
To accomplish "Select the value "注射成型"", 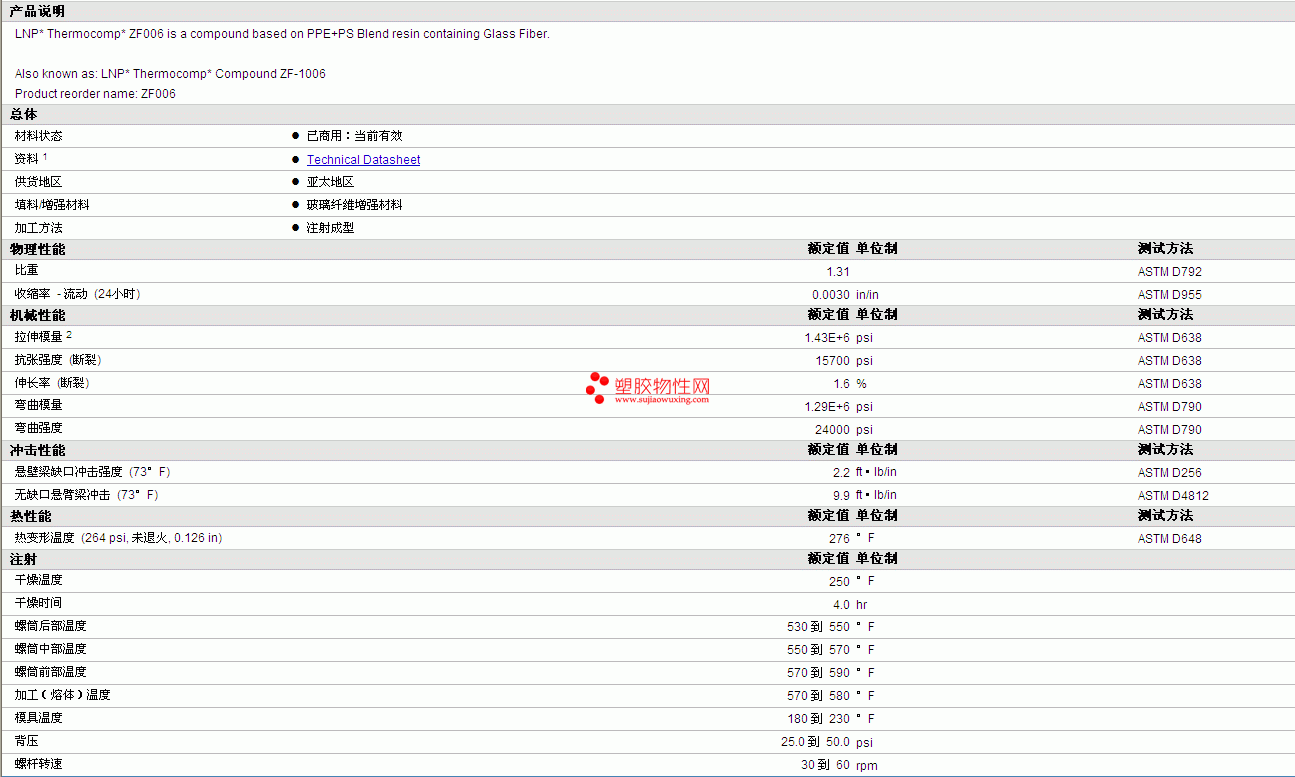I will (x=330, y=228).
